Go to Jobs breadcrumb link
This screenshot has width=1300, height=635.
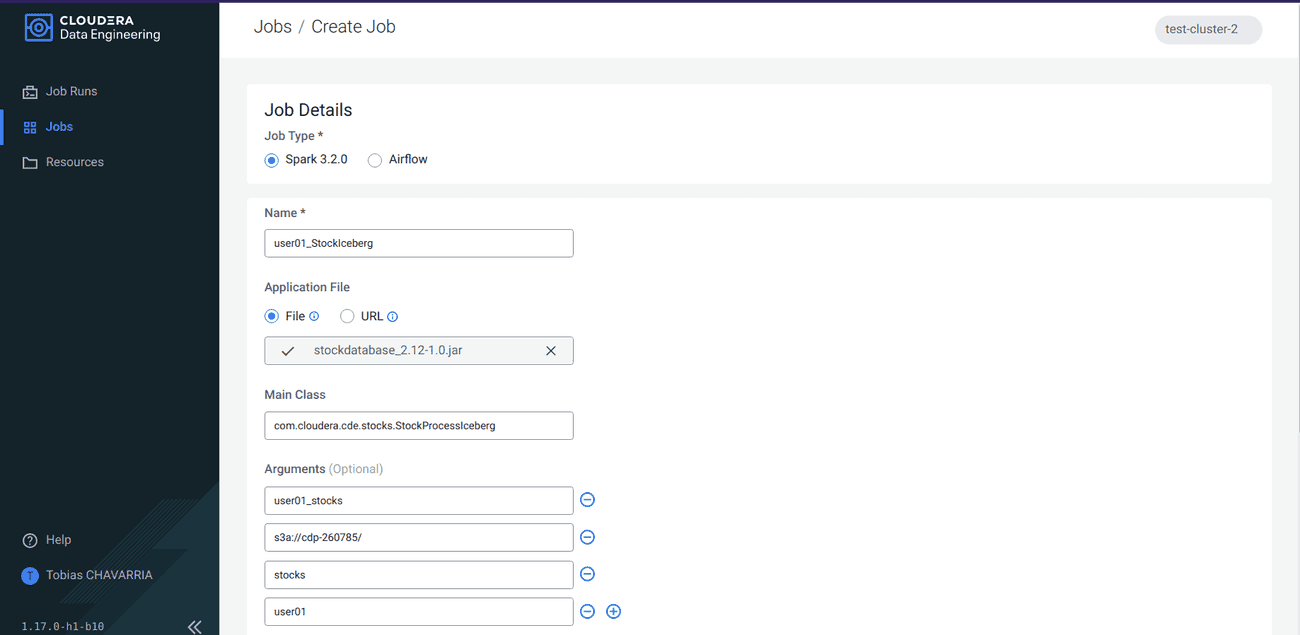(272, 27)
